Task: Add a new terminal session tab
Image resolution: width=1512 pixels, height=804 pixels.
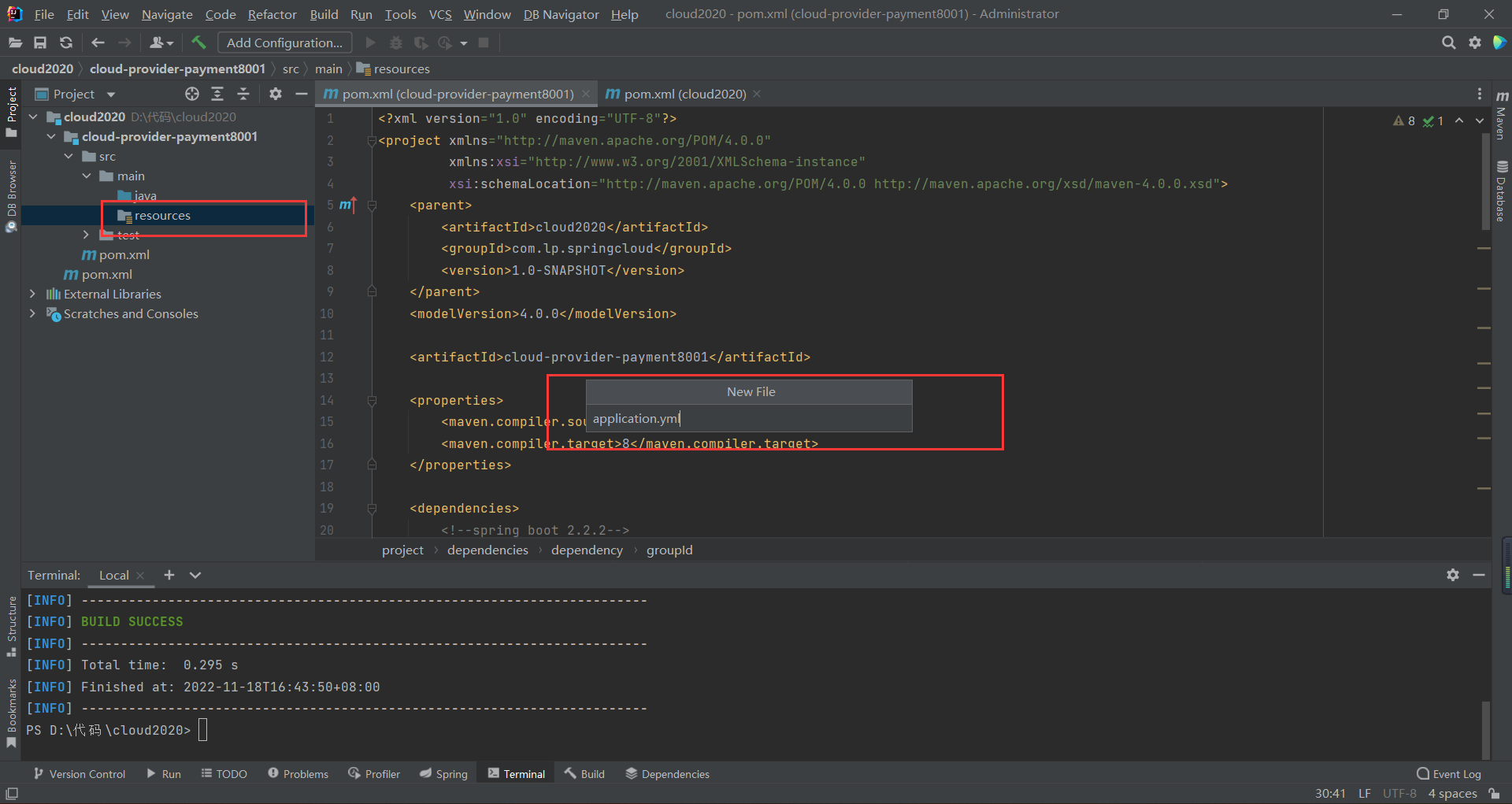Action: 169,575
